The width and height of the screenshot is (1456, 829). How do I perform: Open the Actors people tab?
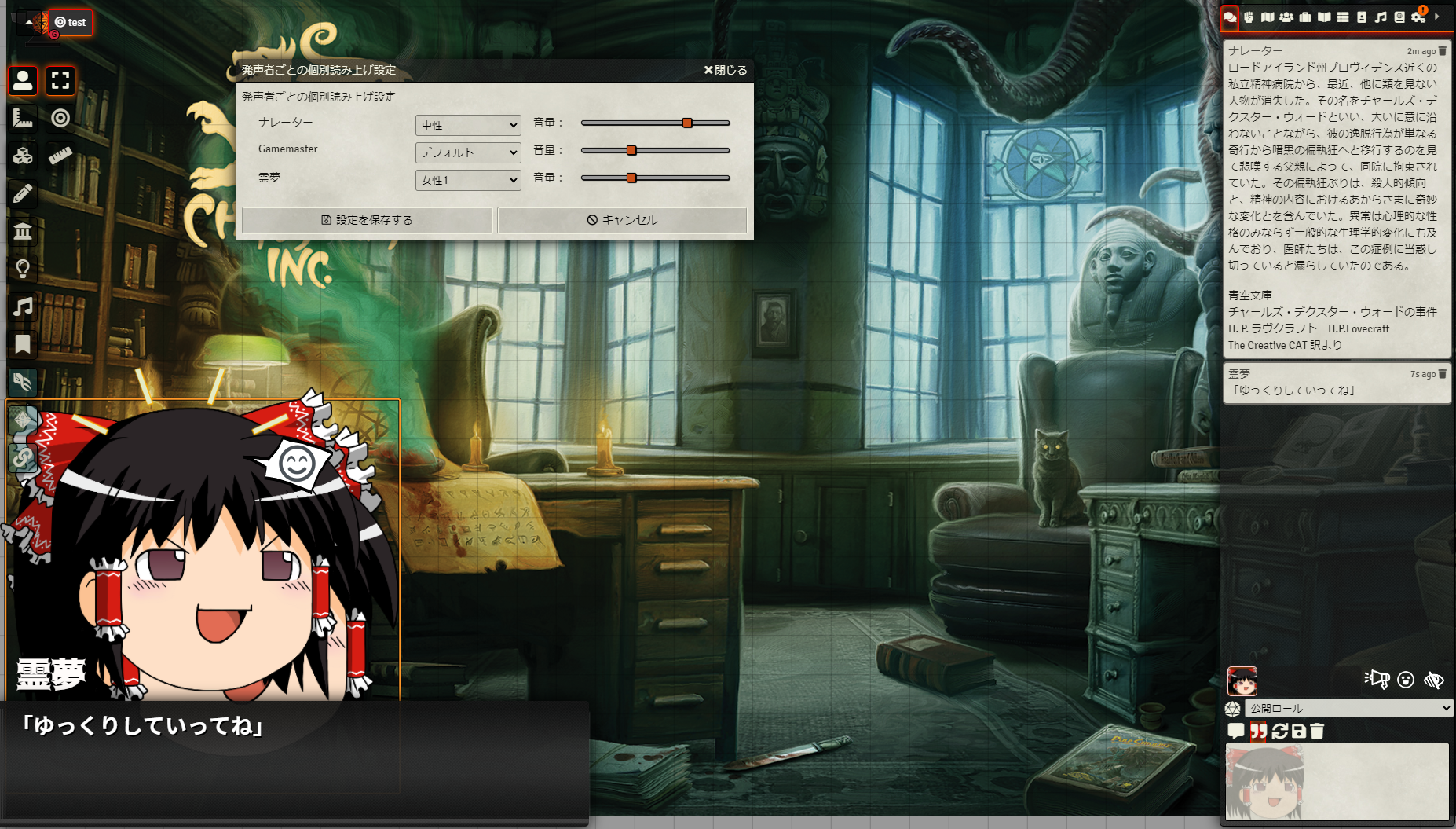(x=1286, y=17)
